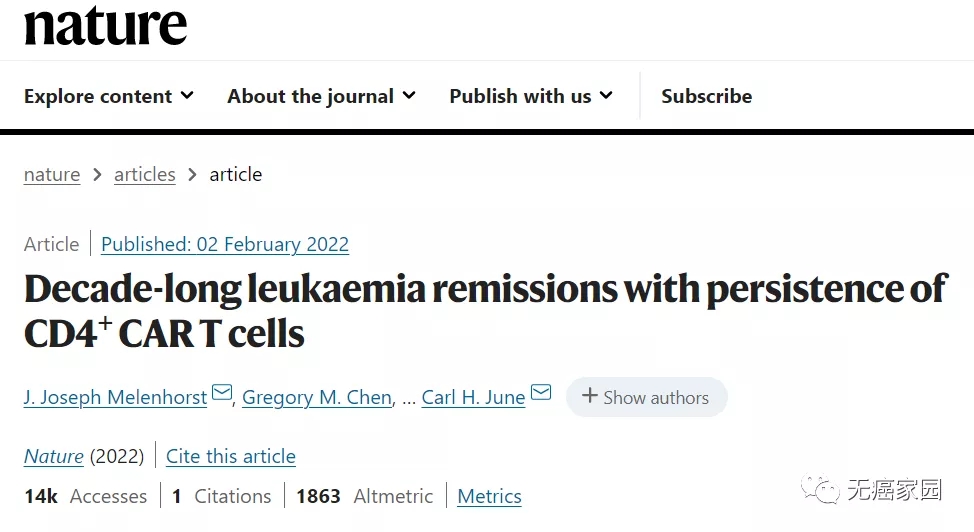Click the Cite this article link
The image size is (974, 532).
(x=231, y=456)
